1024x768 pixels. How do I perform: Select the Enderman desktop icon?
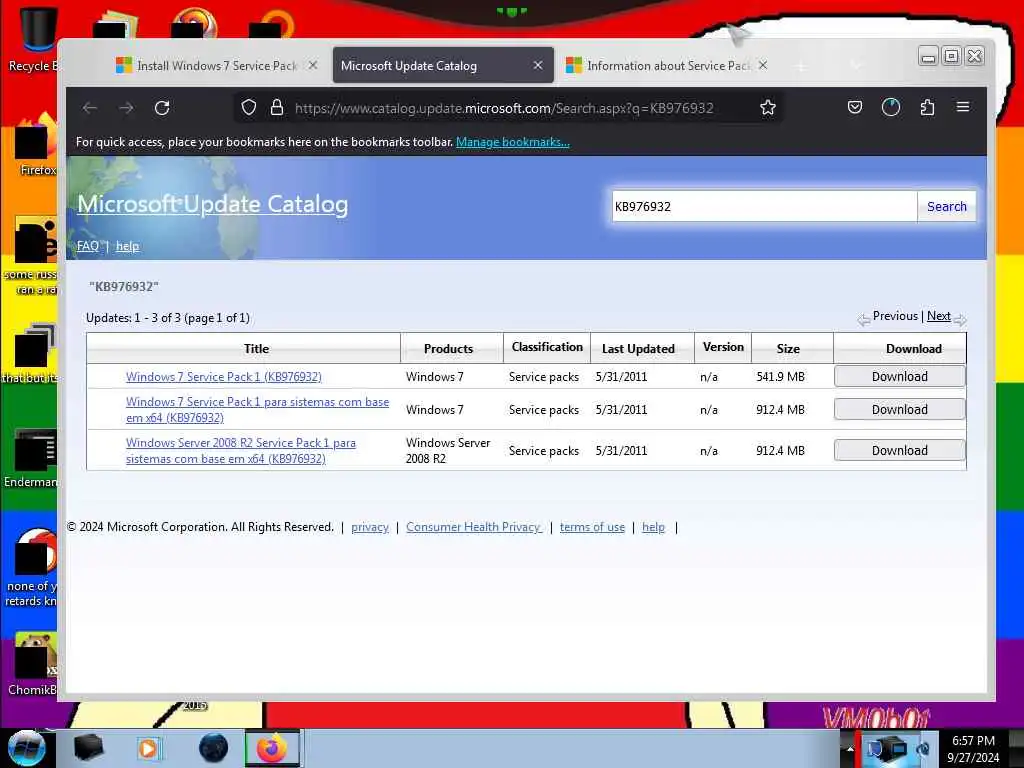click(31, 458)
